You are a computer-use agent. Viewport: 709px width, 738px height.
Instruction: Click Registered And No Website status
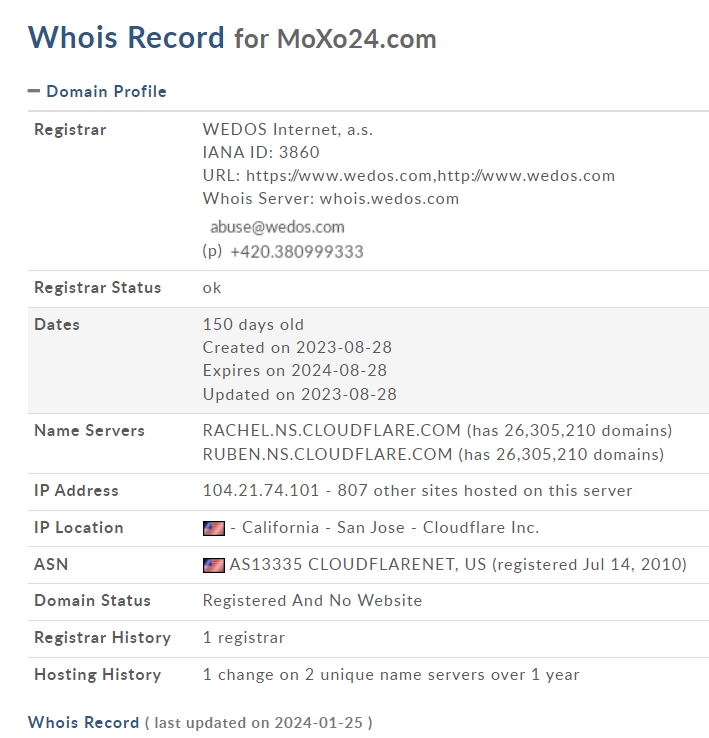(x=312, y=601)
